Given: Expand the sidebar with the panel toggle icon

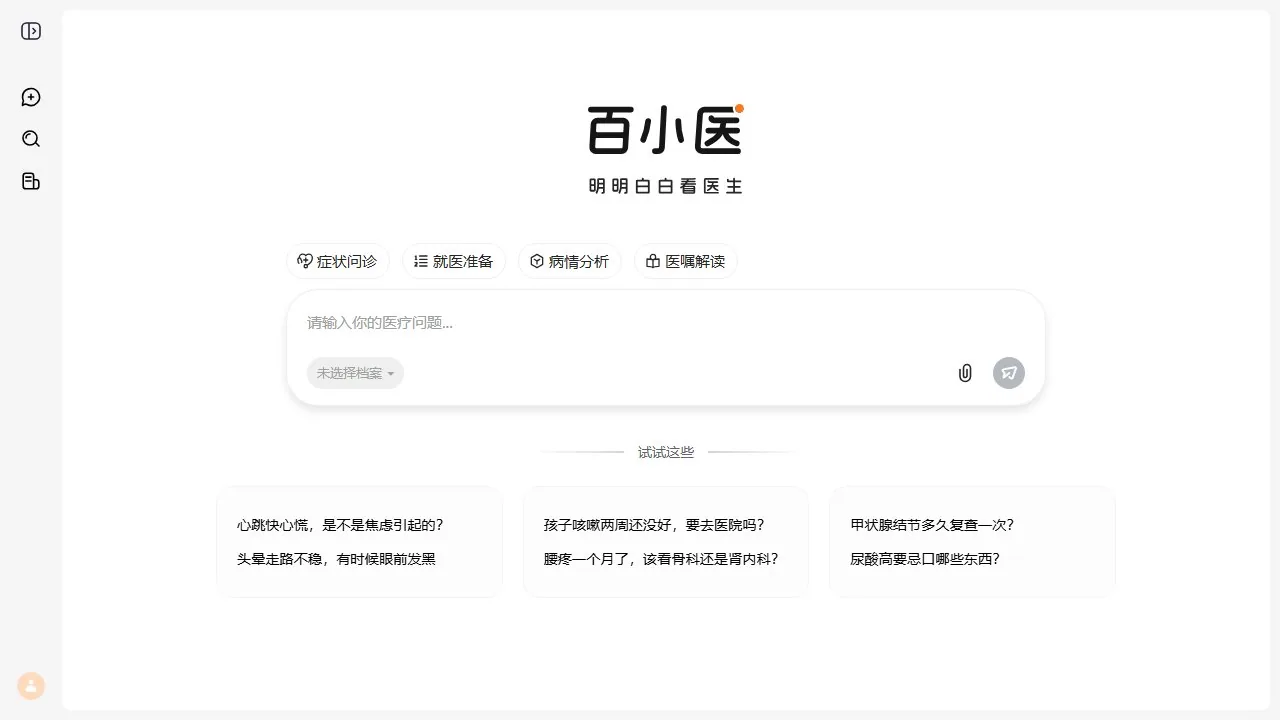Looking at the screenshot, I should tap(31, 31).
